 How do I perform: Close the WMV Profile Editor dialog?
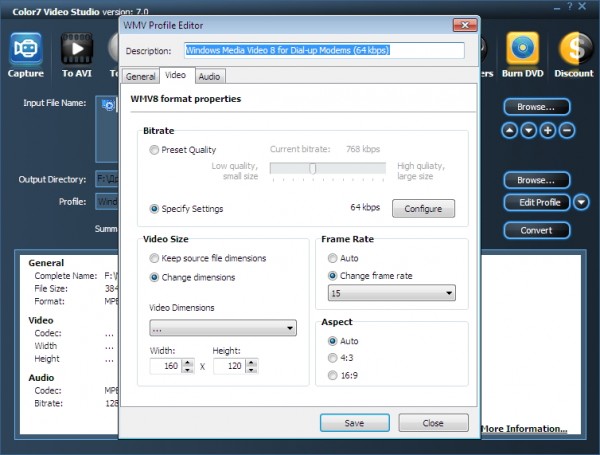coord(465,25)
